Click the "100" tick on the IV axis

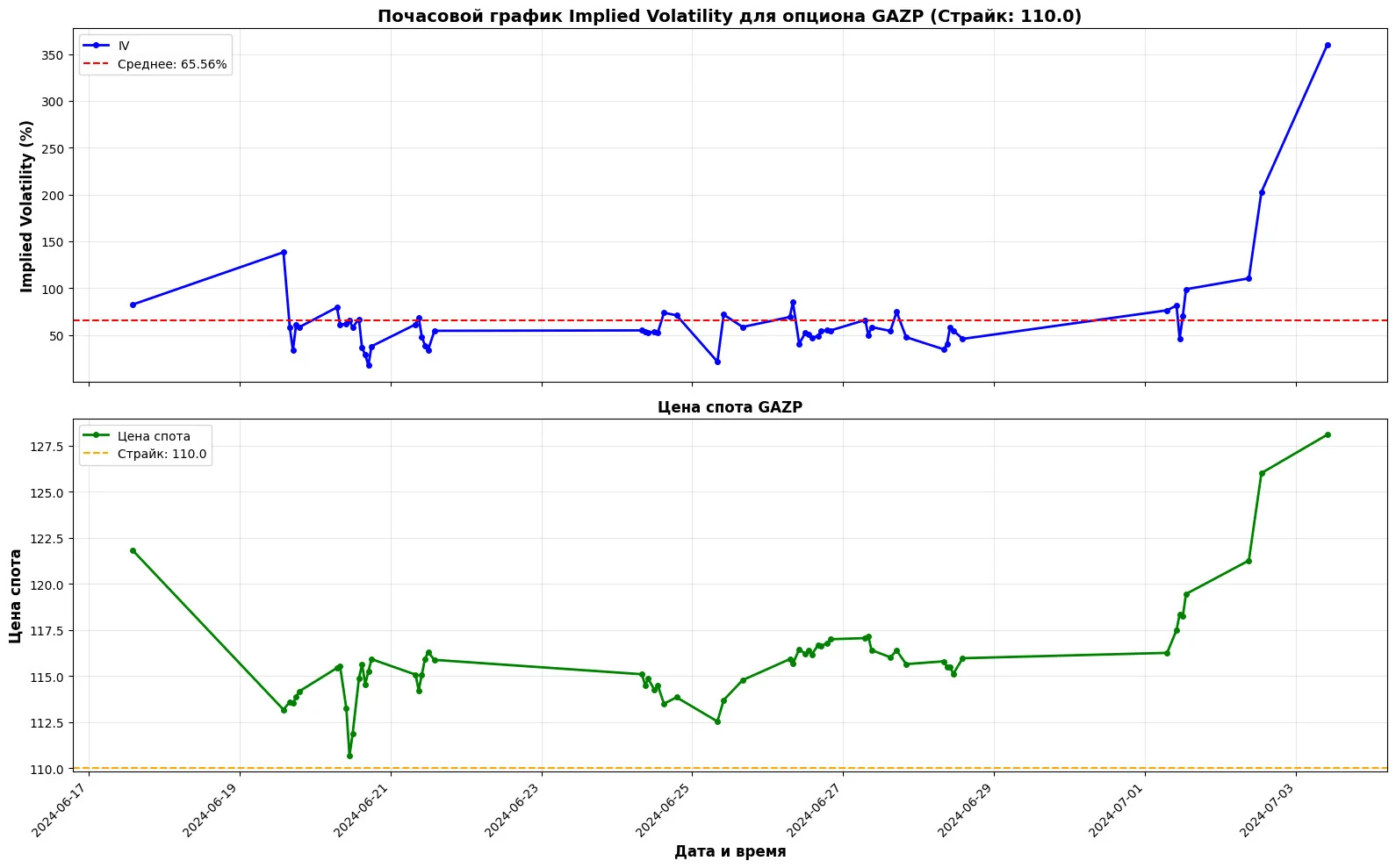pos(53,289)
